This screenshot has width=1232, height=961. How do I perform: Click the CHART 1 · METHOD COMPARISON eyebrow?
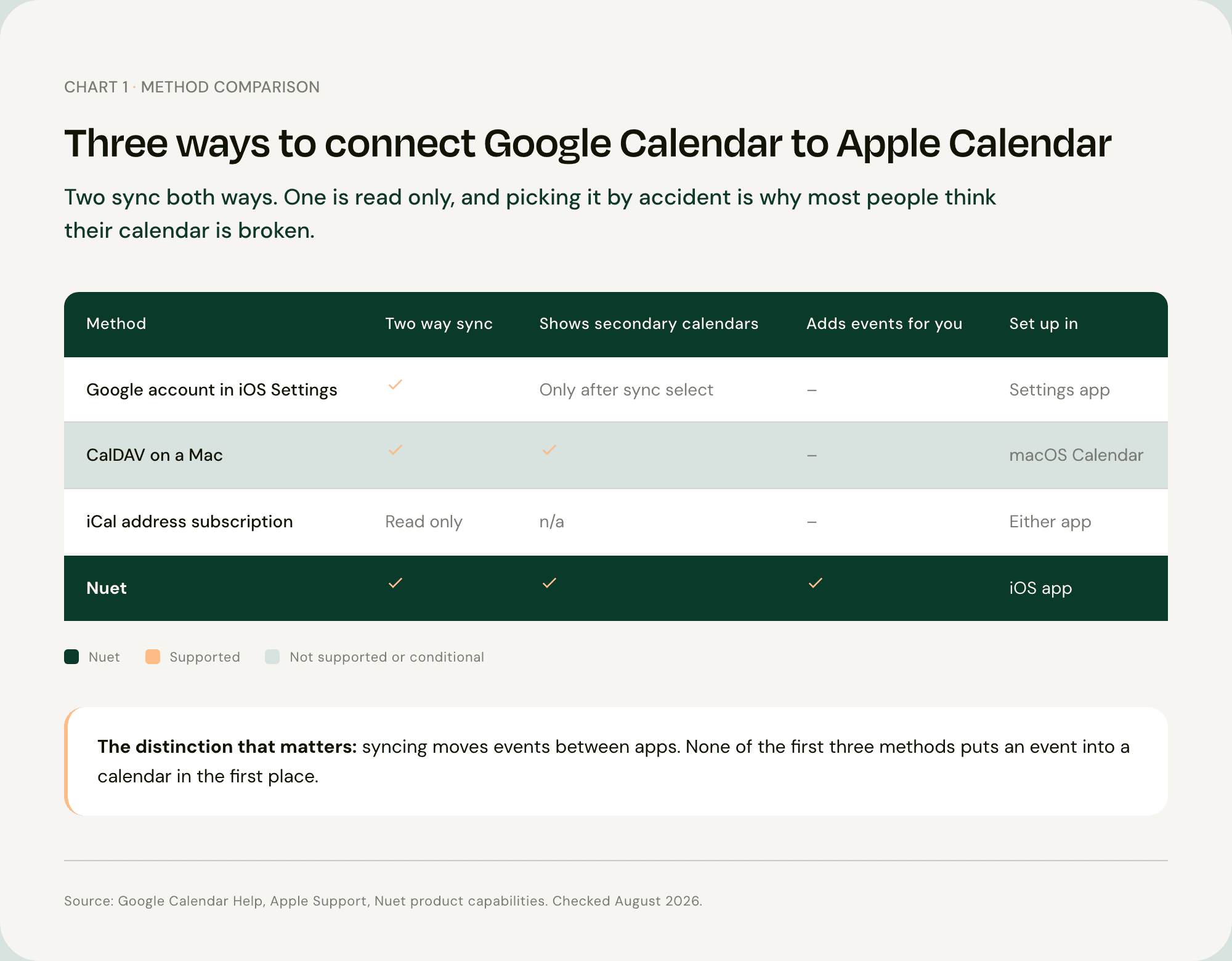tap(192, 87)
